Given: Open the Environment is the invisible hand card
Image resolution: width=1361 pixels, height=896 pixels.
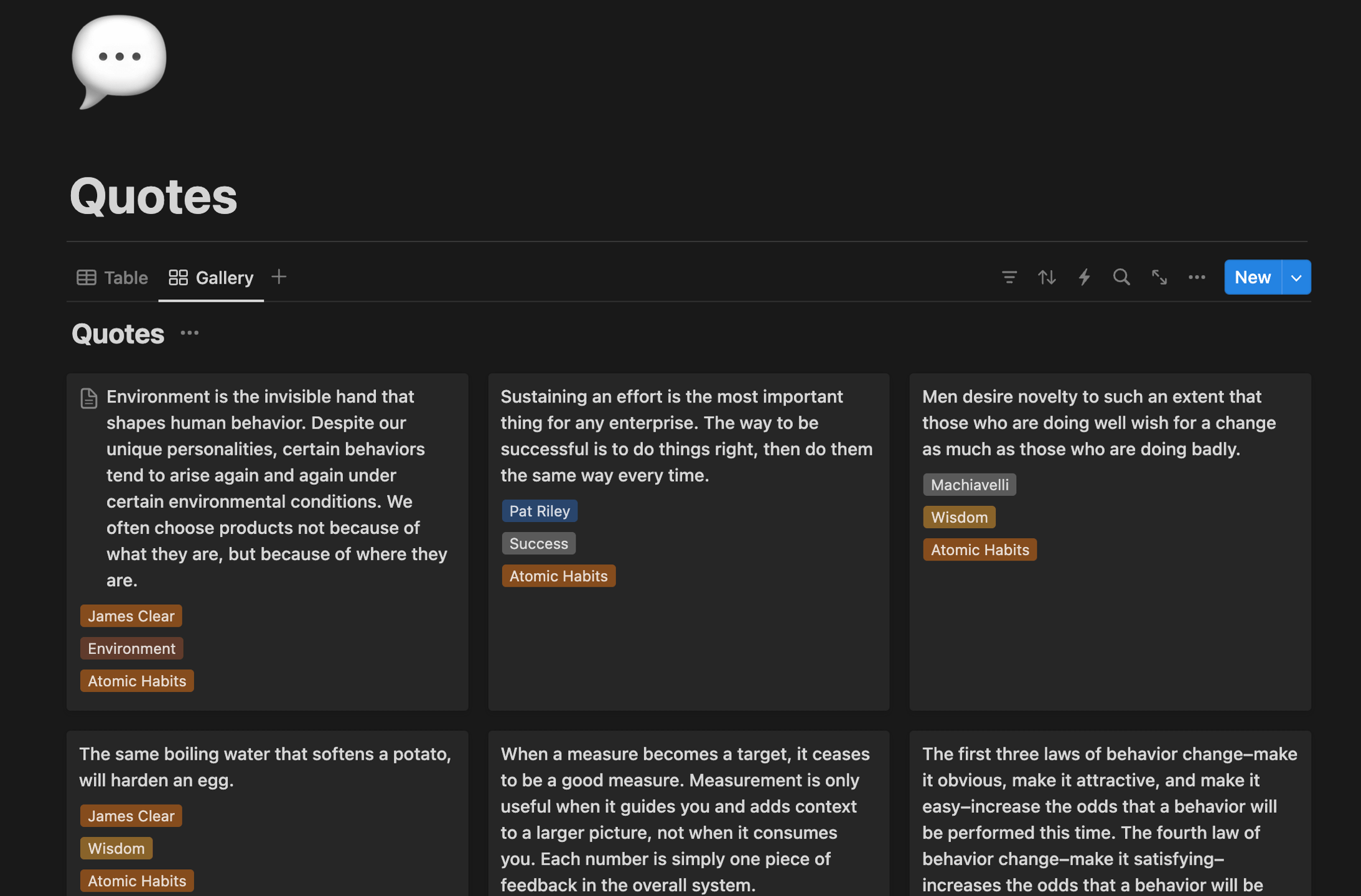Looking at the screenshot, I should 267,541.
